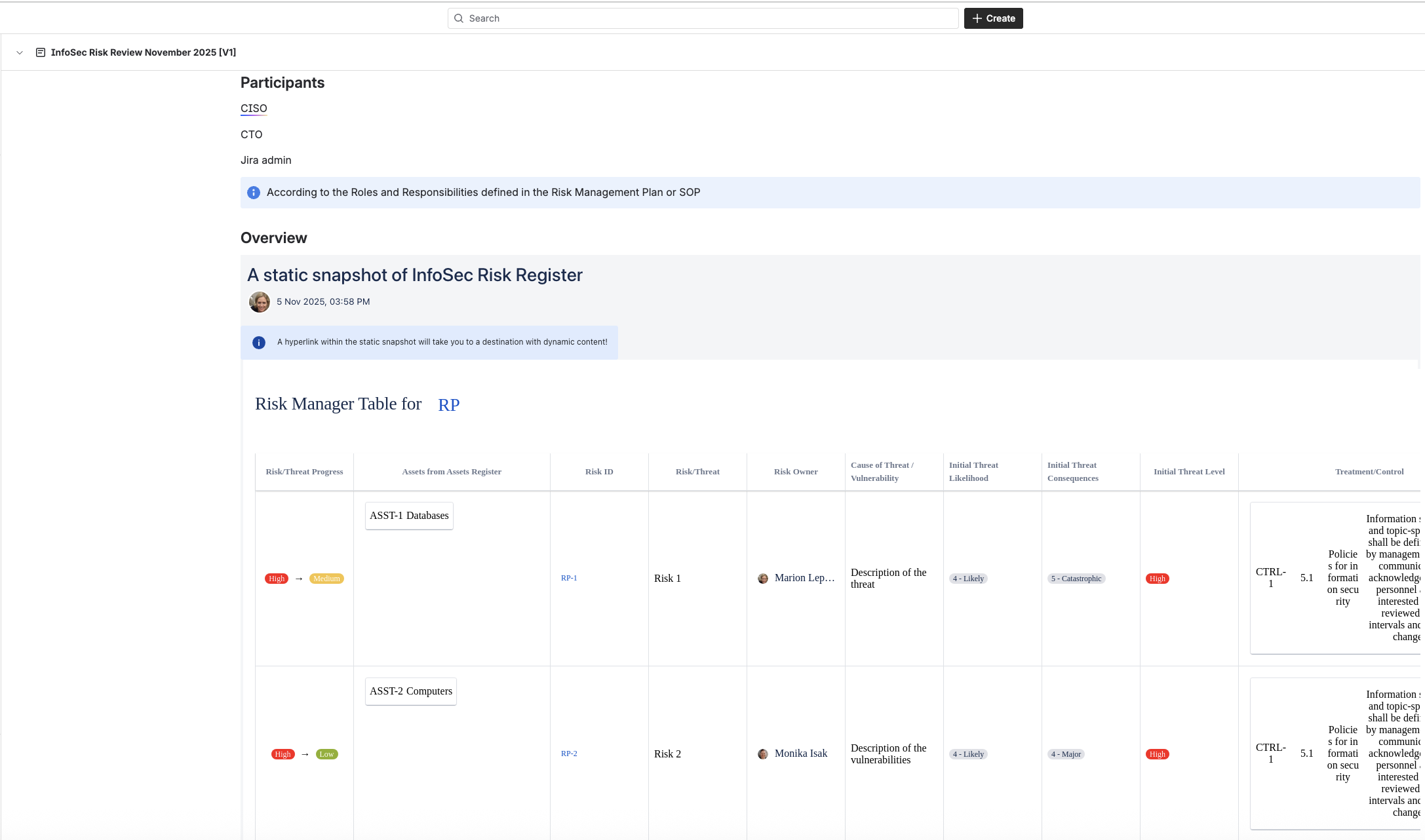Click the dark blue hyperlink info icon

(x=259, y=343)
